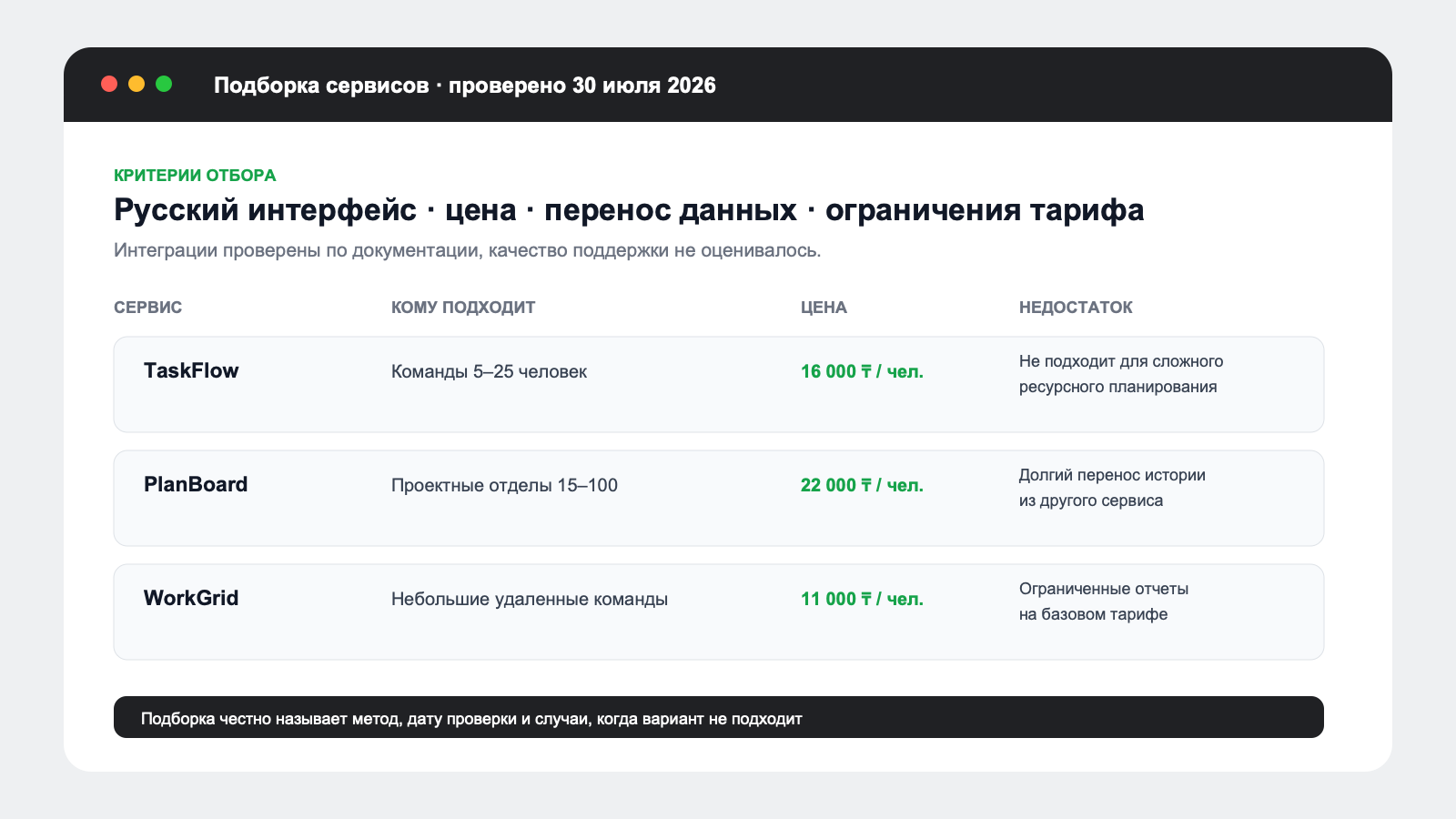Click the "СЕРВИС" column header
Image resolution: width=1456 pixels, height=819 pixels.
(147, 307)
